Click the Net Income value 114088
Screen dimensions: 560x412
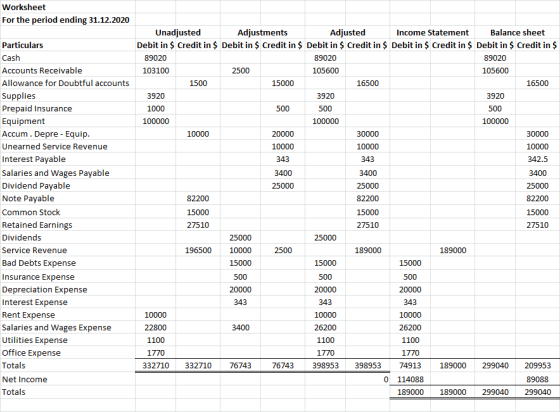[x=410, y=380]
